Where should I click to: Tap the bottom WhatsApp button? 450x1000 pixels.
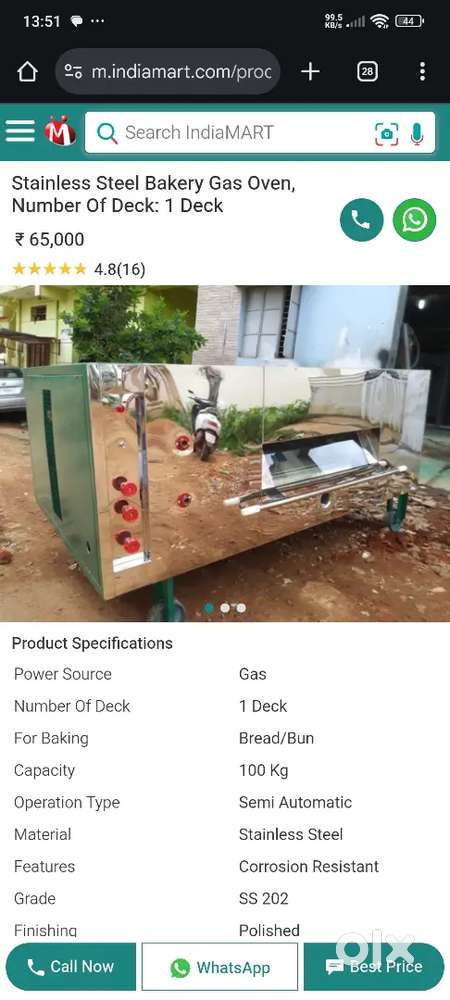click(x=219, y=967)
